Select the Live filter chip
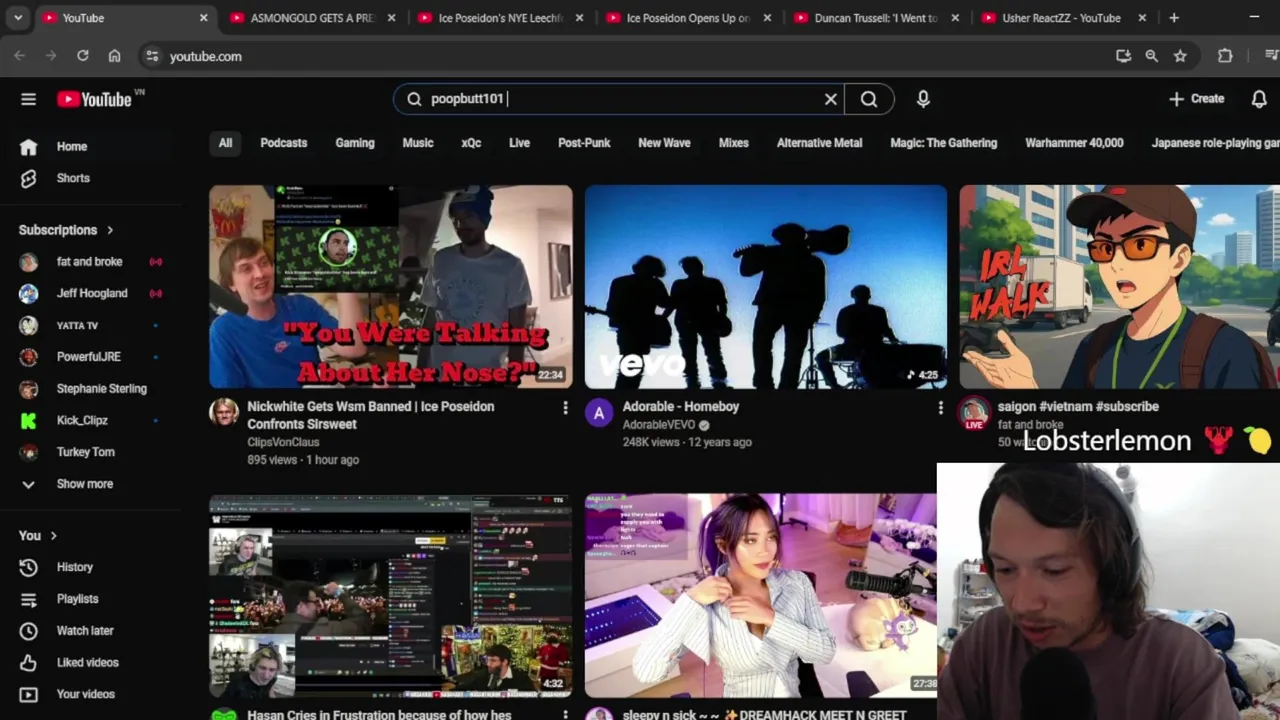 click(519, 143)
